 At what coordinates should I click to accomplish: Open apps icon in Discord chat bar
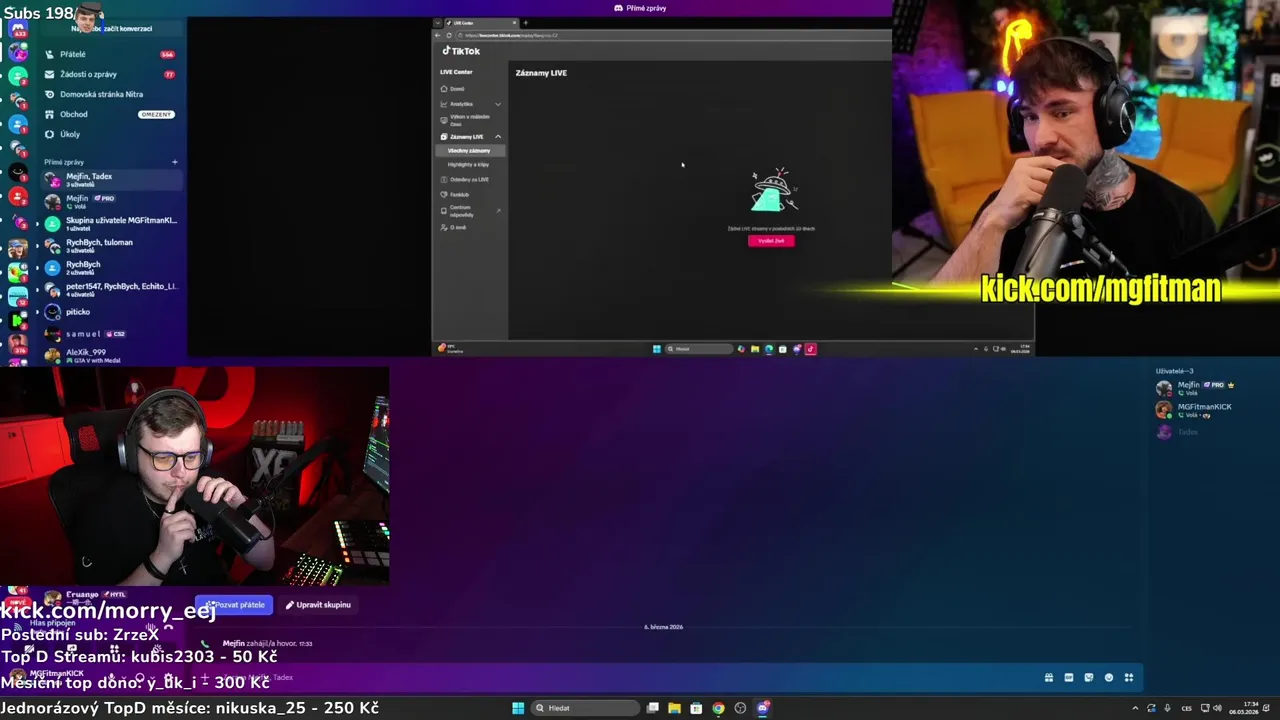(x=1128, y=677)
